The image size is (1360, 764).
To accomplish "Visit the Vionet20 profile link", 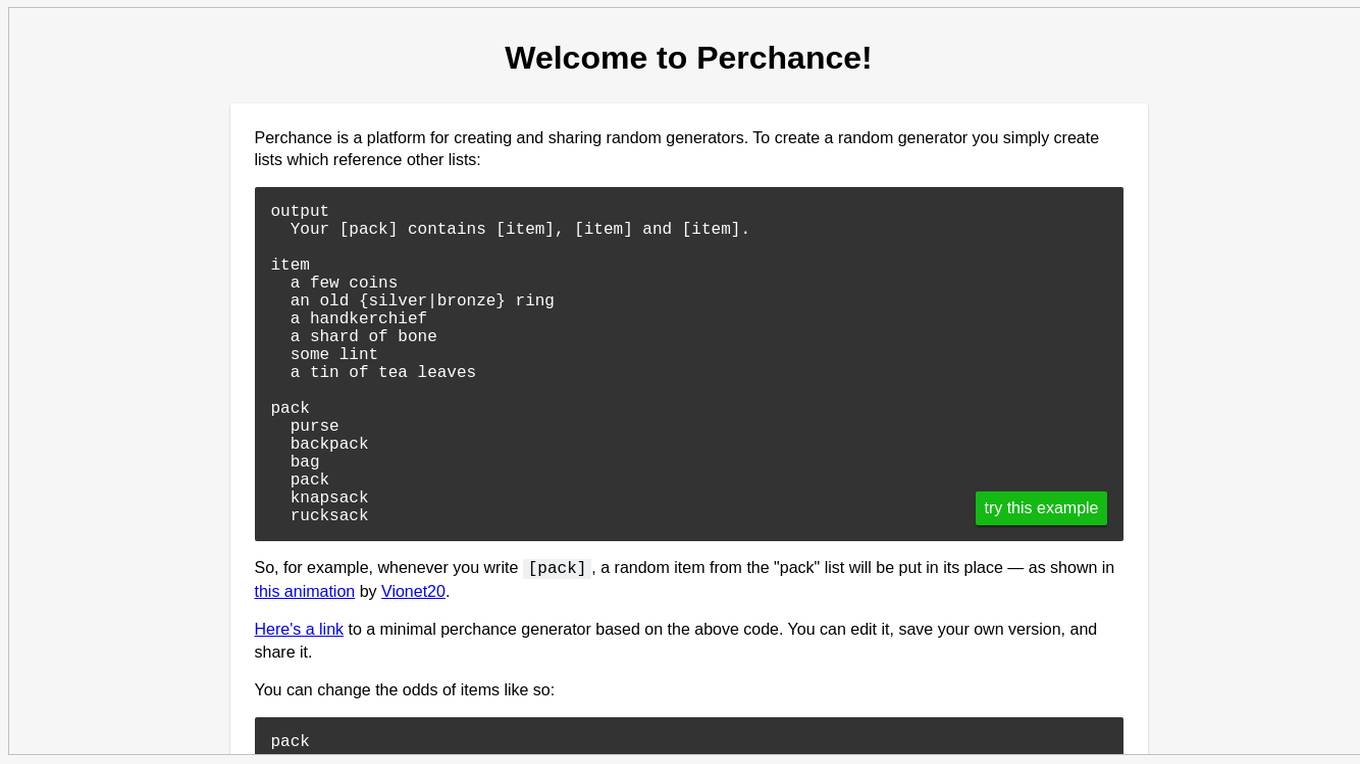I will point(413,591).
